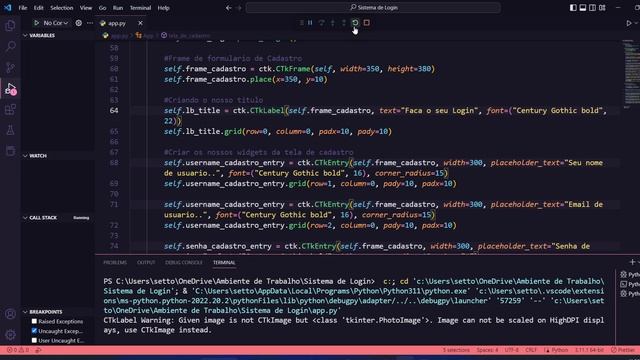640x360 pixels.
Task: Show errors and warnings in the status bar
Action: pyautogui.click(x=18, y=350)
